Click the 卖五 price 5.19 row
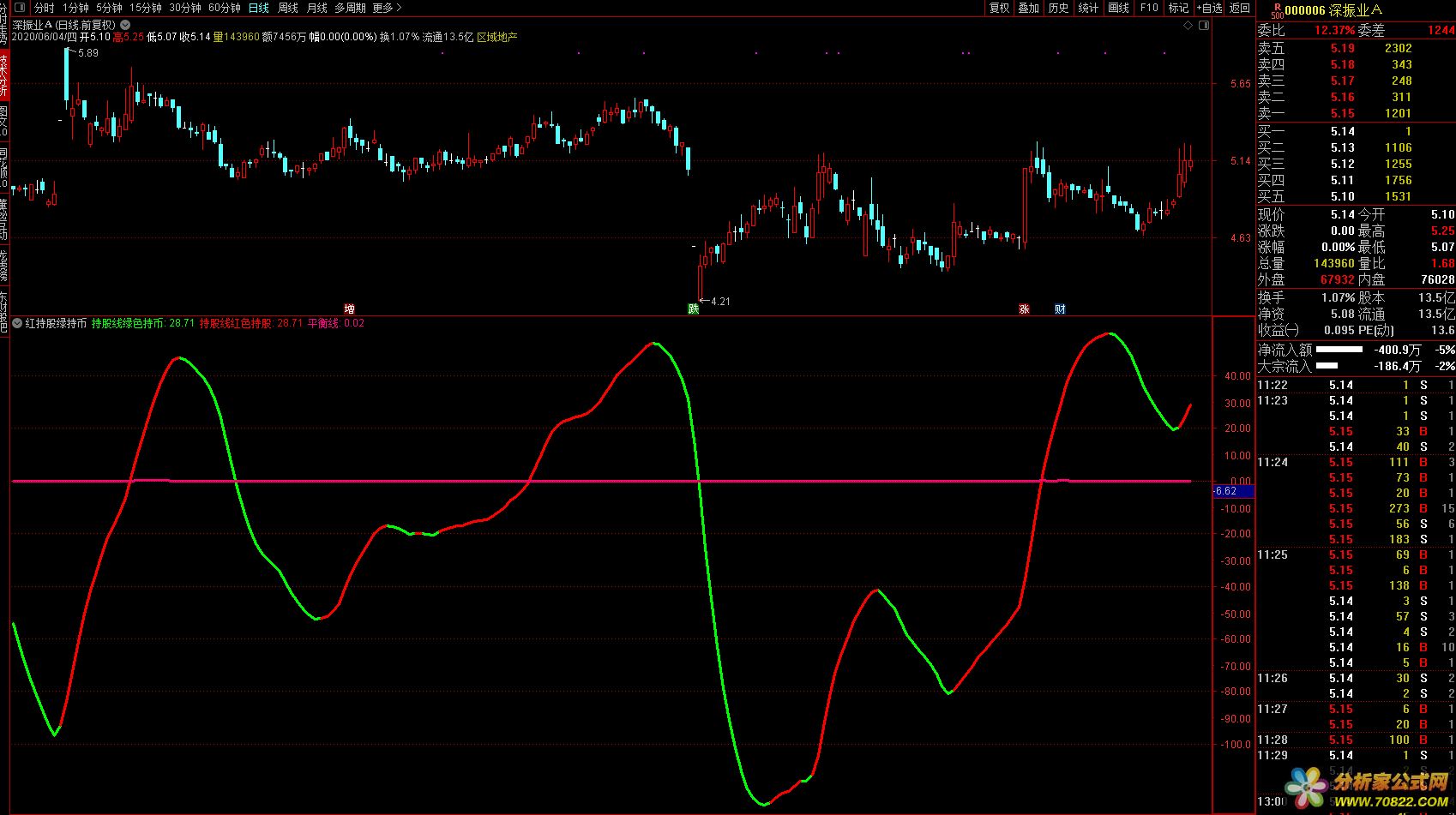 tap(1355, 48)
